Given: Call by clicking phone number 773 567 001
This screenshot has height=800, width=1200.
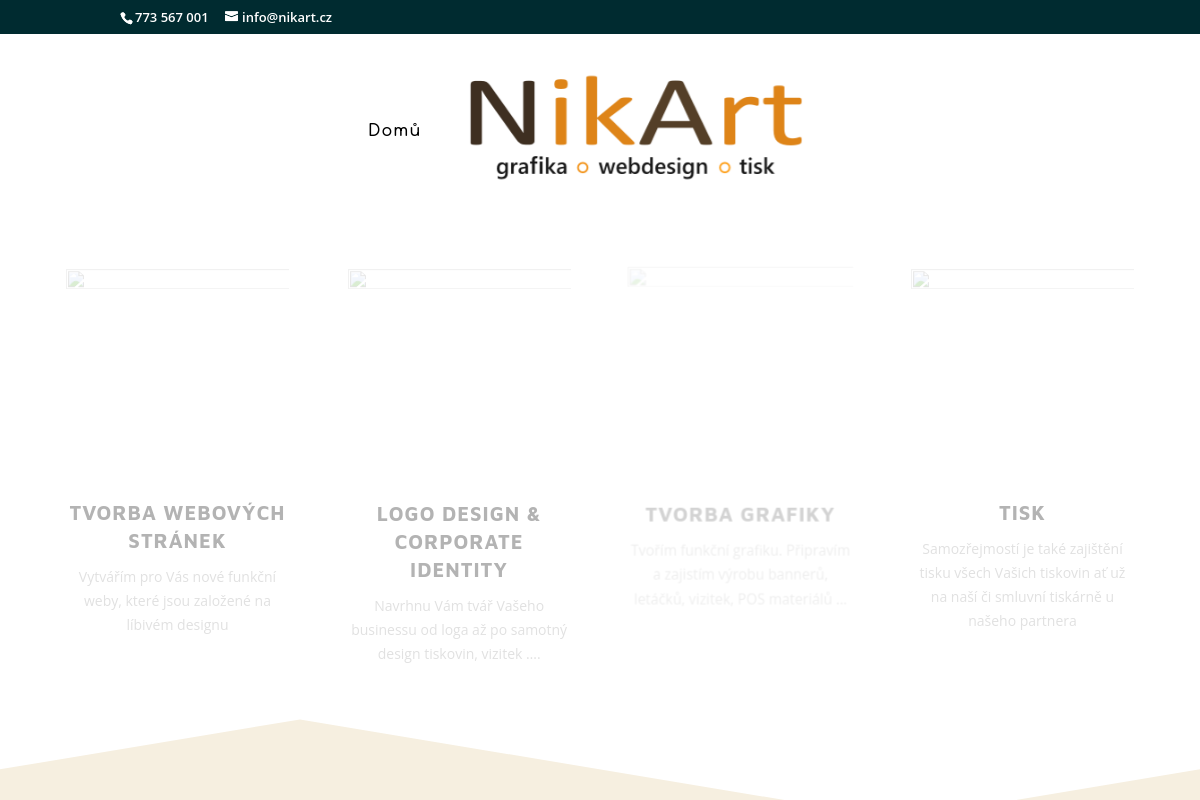Looking at the screenshot, I should [x=171, y=17].
